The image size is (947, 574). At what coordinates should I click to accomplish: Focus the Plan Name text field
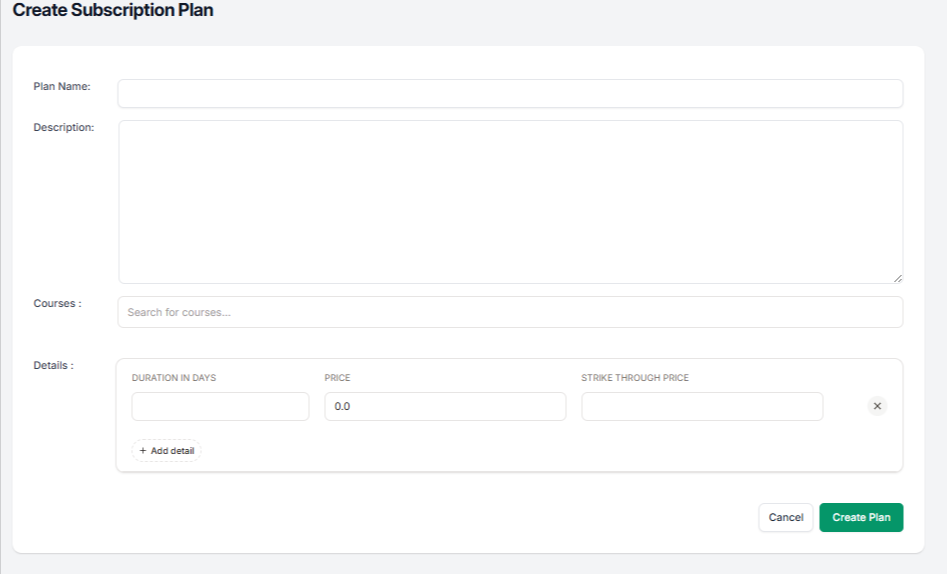[510, 93]
